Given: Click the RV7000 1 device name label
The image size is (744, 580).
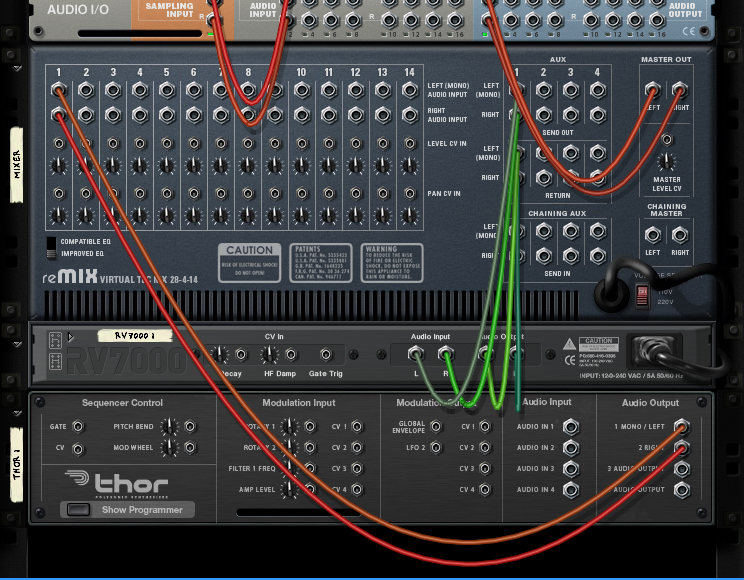Looking at the screenshot, I should (135, 336).
